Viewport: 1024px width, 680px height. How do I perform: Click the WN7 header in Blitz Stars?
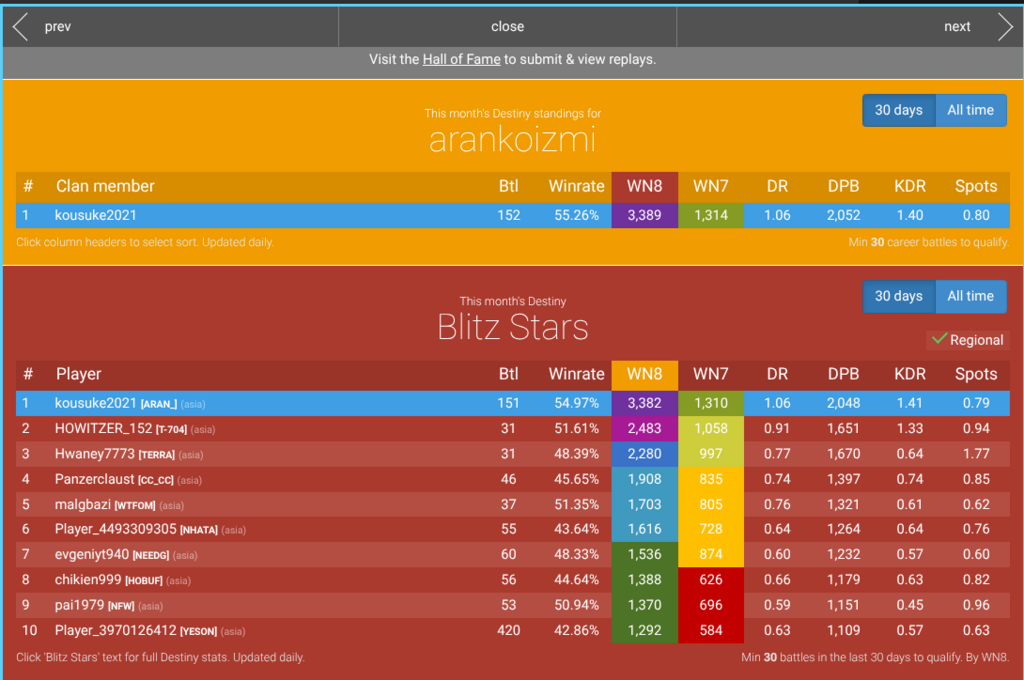point(710,374)
